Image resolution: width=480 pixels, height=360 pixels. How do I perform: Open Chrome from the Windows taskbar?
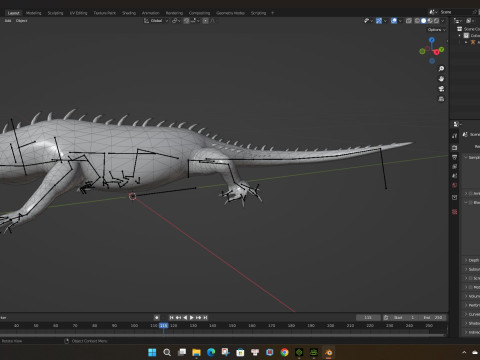tap(284, 352)
